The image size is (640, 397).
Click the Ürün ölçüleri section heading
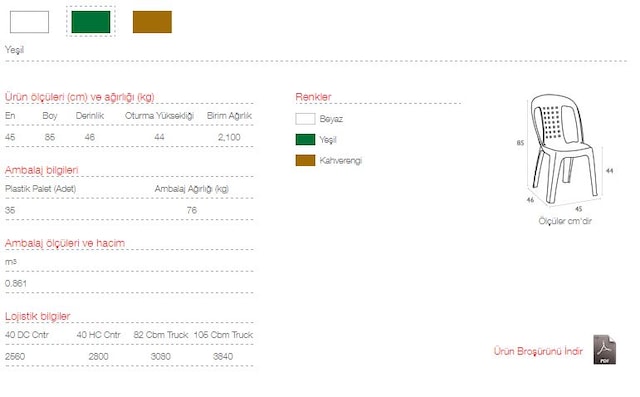click(x=80, y=97)
